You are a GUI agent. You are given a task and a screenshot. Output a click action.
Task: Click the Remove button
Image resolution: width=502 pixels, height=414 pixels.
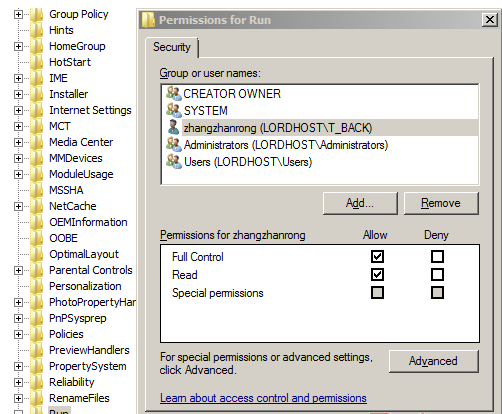(x=441, y=203)
